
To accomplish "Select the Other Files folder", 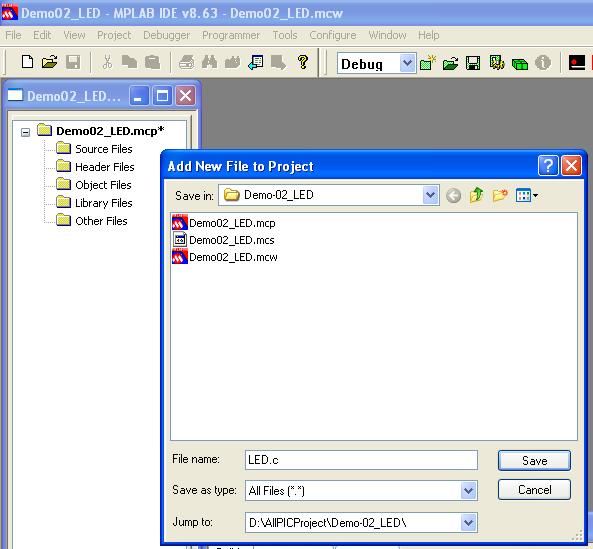I will [x=92, y=221].
